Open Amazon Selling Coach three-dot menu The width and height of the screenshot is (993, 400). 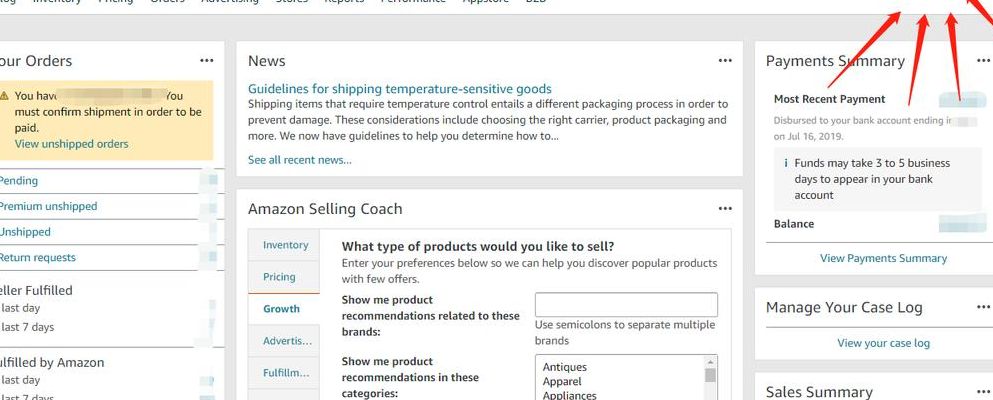tap(725, 208)
